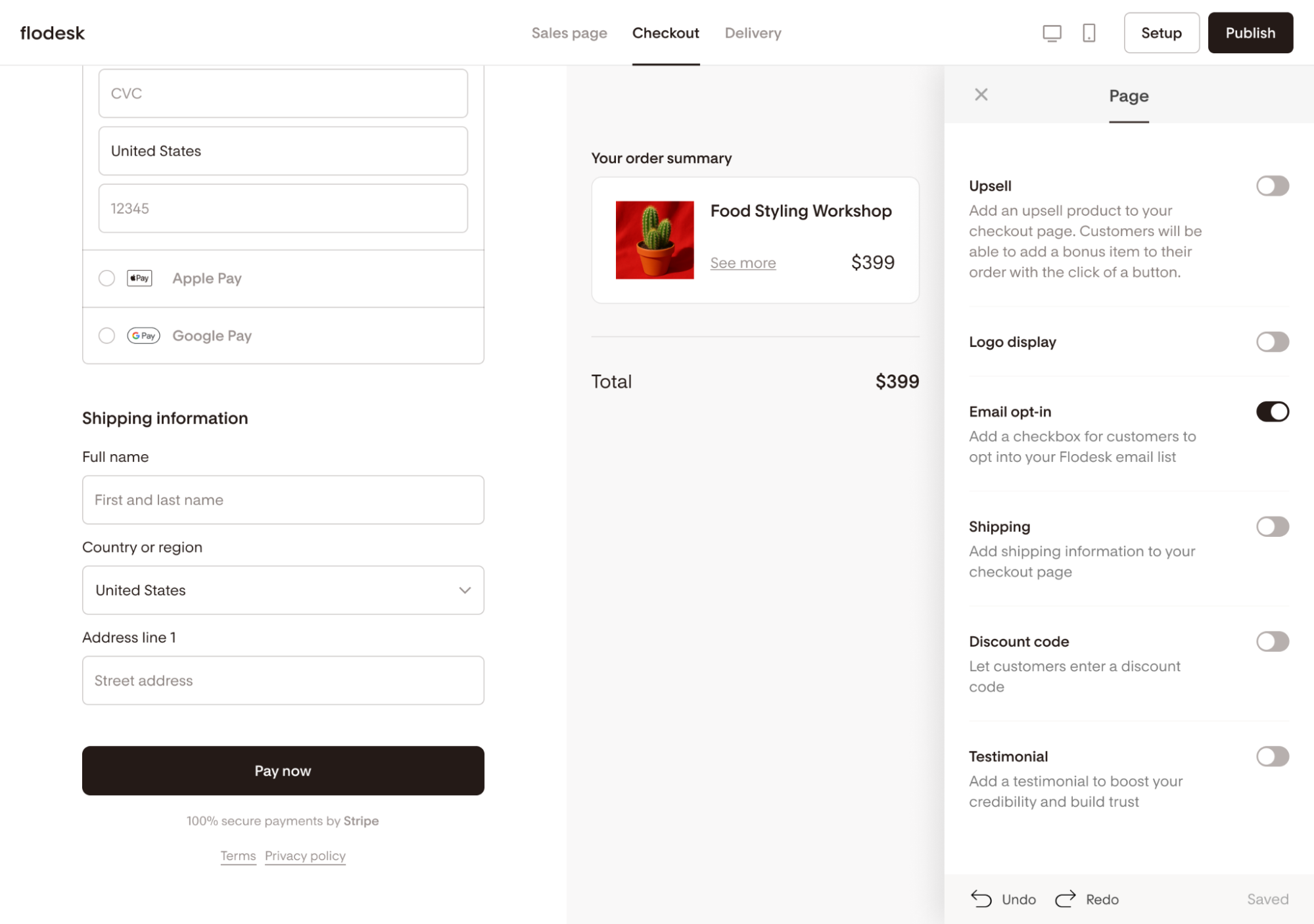Close the Page settings panel

981,95
